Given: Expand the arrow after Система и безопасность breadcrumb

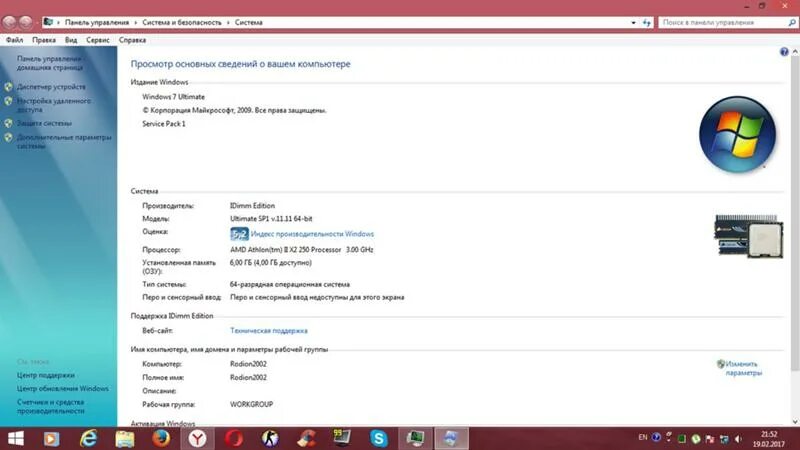Looking at the screenshot, I should pos(228,22).
